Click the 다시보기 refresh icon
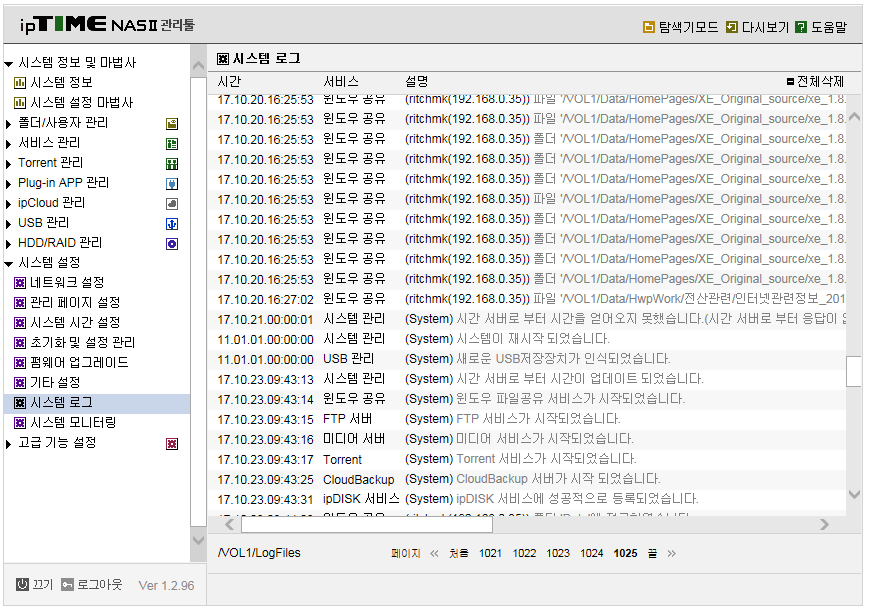The height and width of the screenshot is (610, 869). [732, 27]
